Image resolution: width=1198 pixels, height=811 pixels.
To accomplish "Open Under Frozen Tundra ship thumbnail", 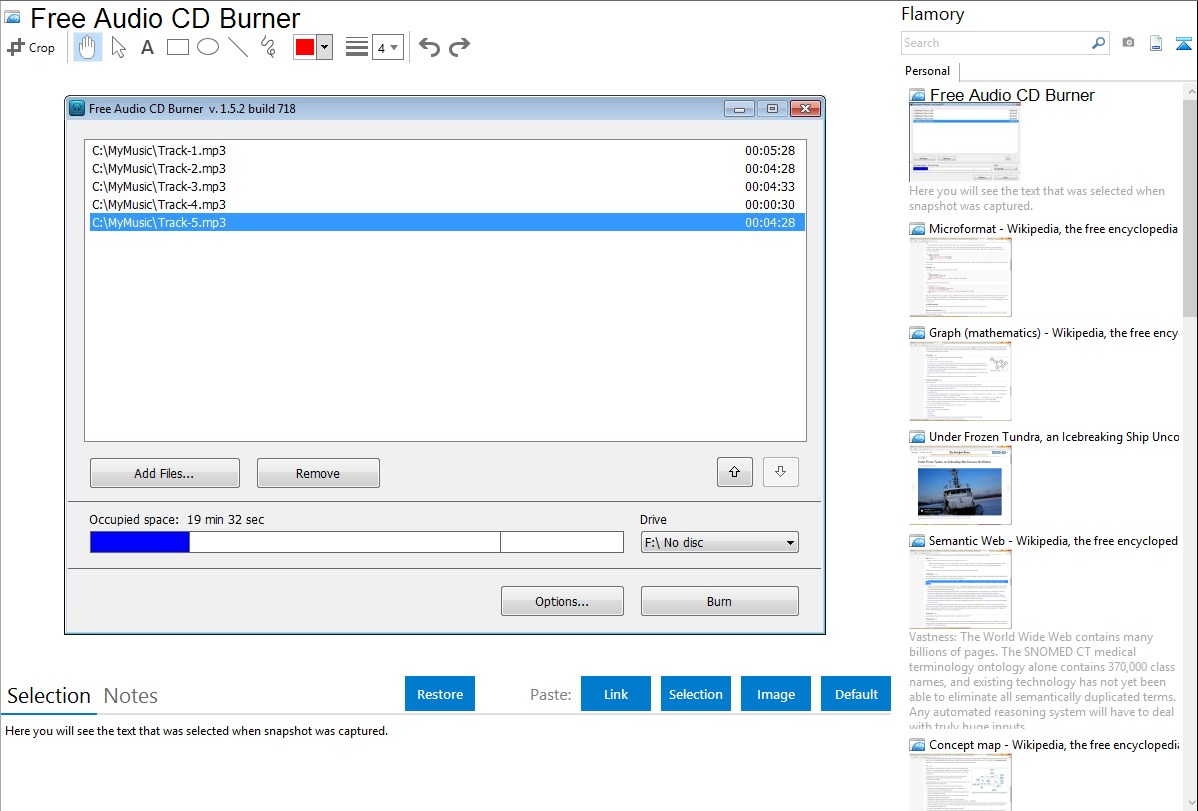I will [x=960, y=485].
